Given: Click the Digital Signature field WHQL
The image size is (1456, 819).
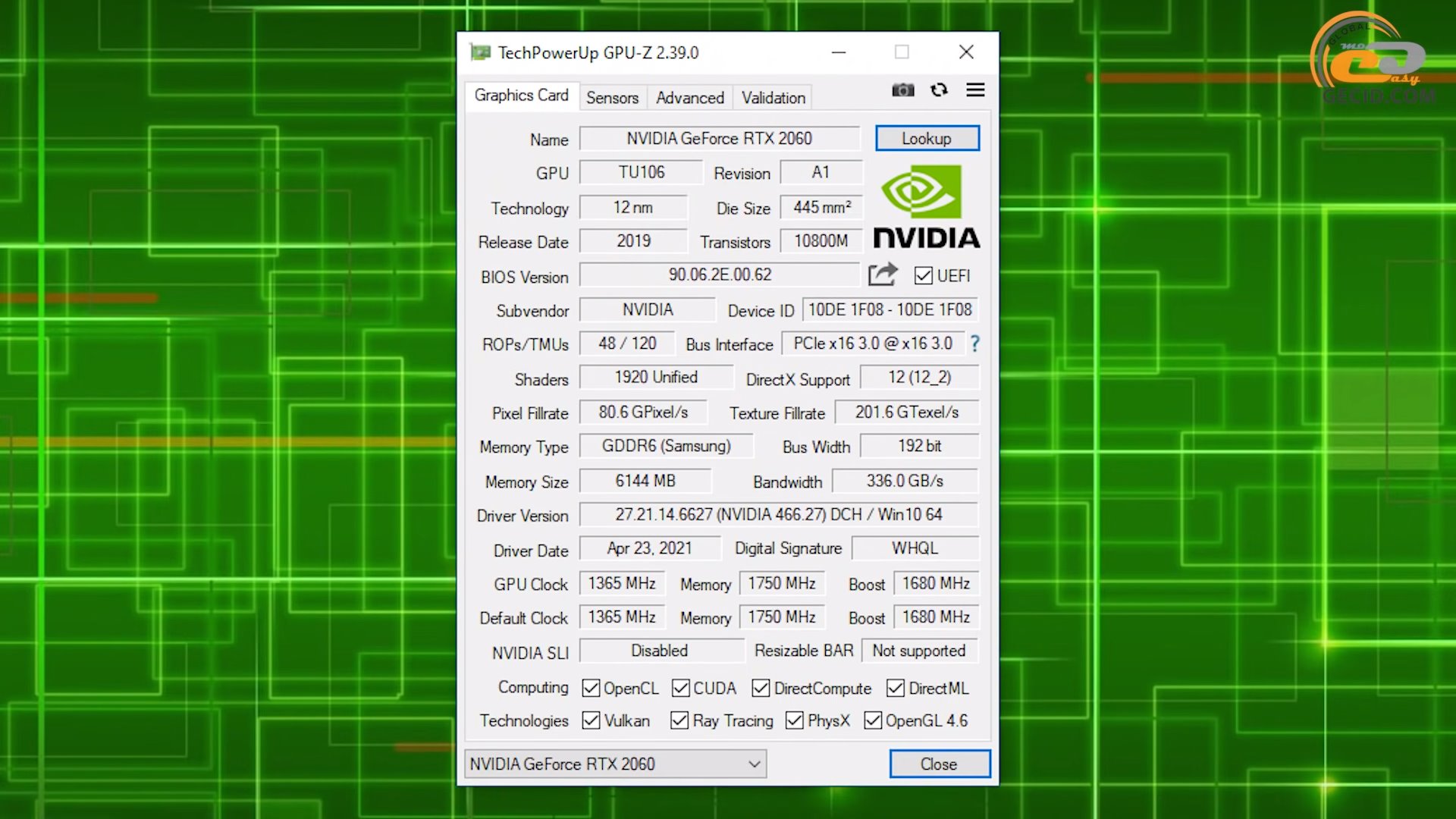Looking at the screenshot, I should click(x=915, y=548).
